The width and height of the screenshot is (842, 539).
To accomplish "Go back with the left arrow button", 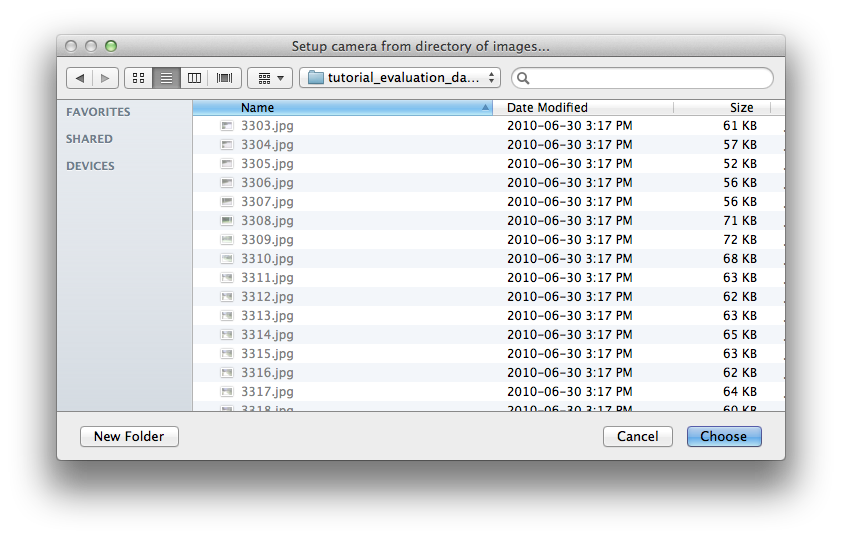I will [x=79, y=78].
